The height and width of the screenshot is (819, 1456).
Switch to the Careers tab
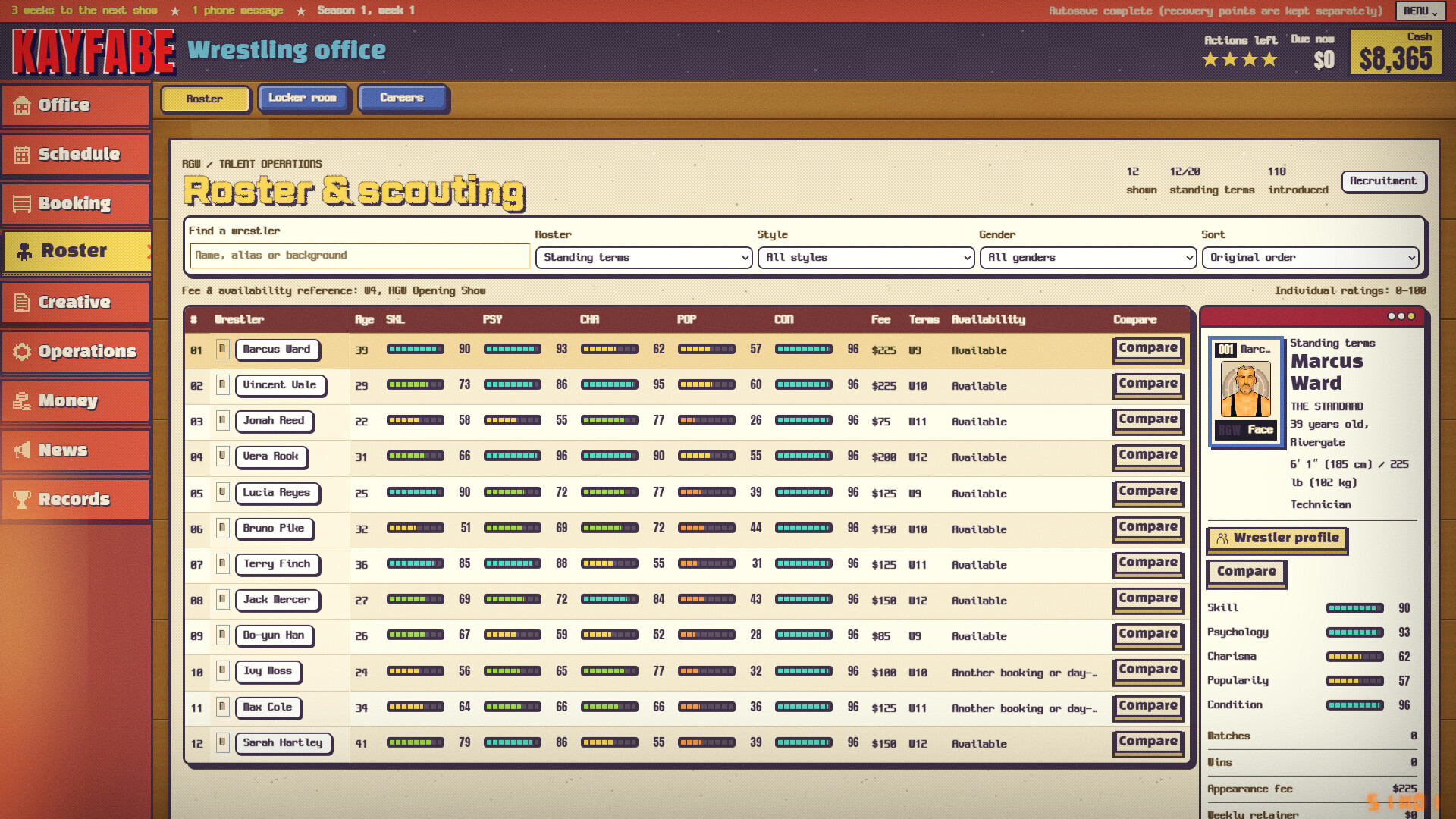[x=402, y=98]
